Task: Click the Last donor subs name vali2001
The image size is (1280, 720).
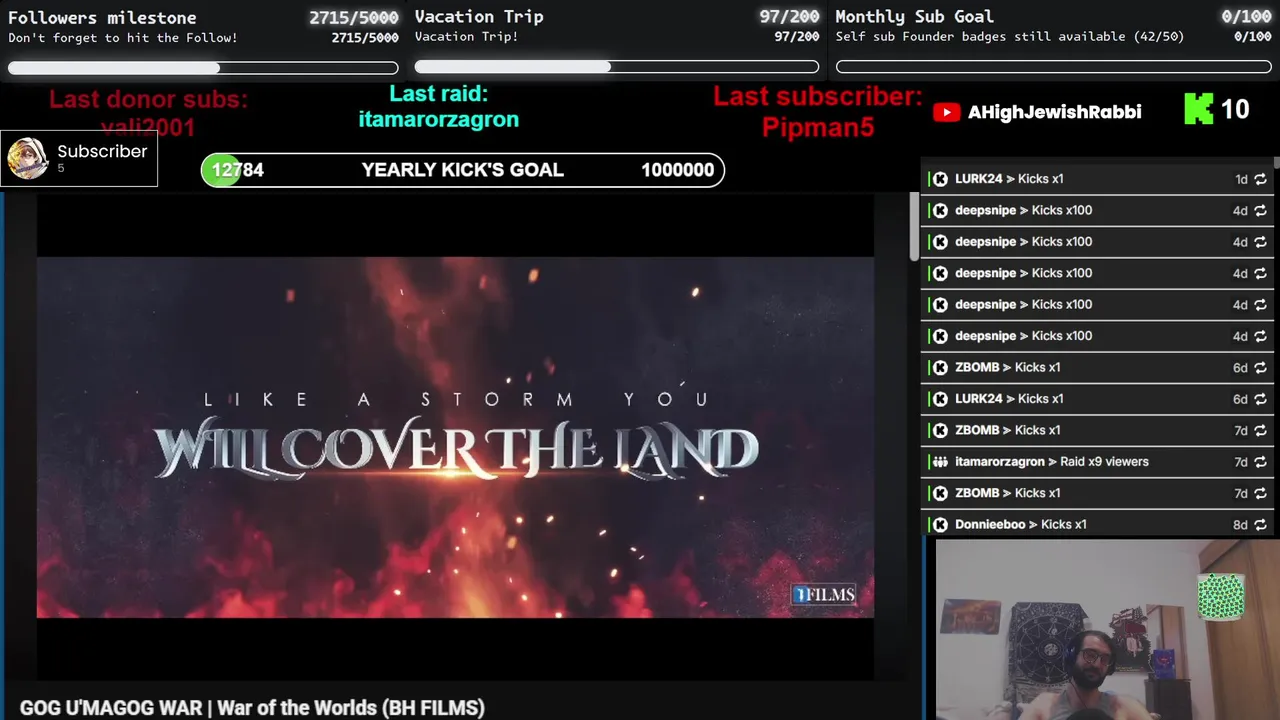Action: click(x=148, y=128)
